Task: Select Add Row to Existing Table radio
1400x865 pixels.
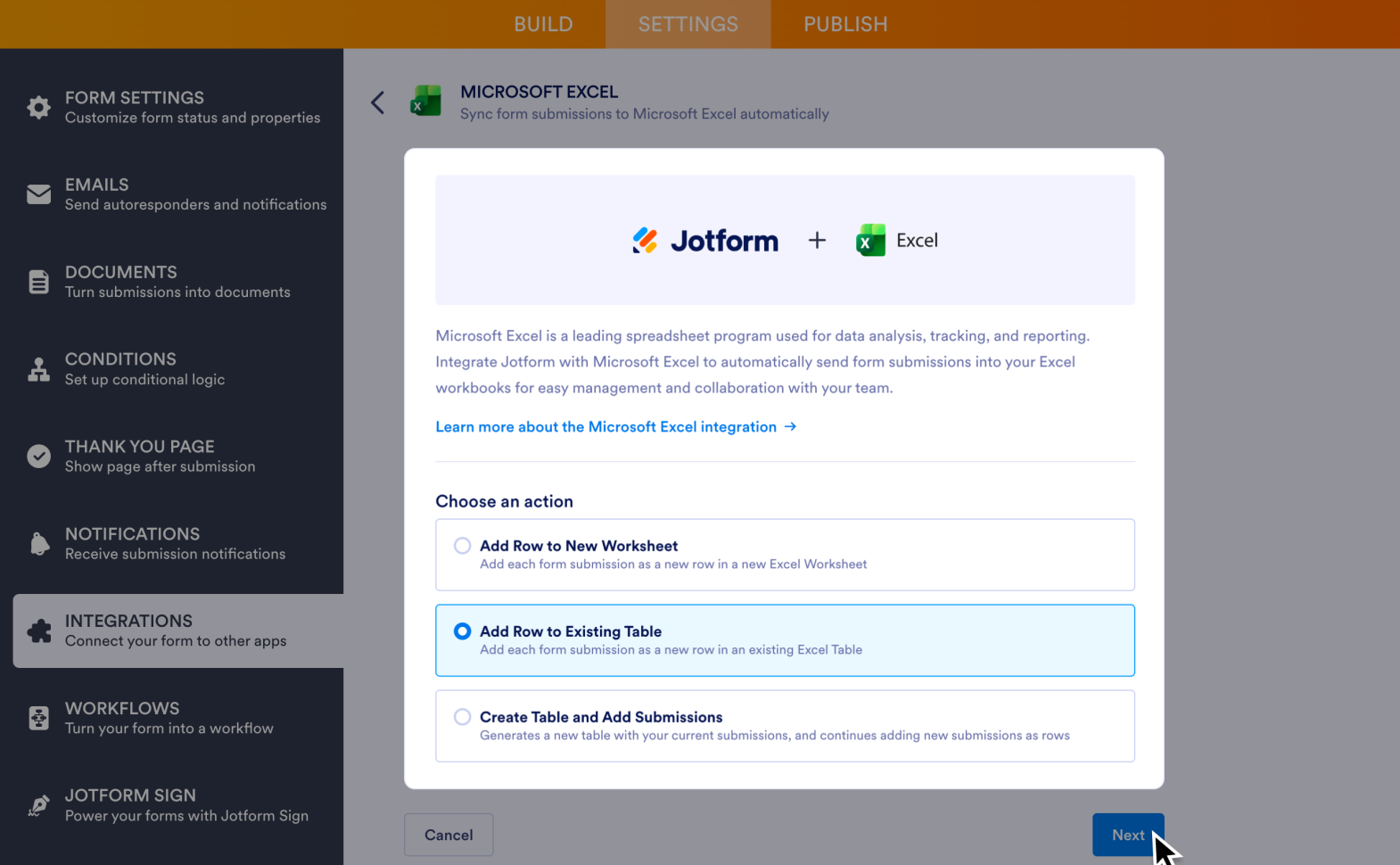Action: (x=462, y=631)
